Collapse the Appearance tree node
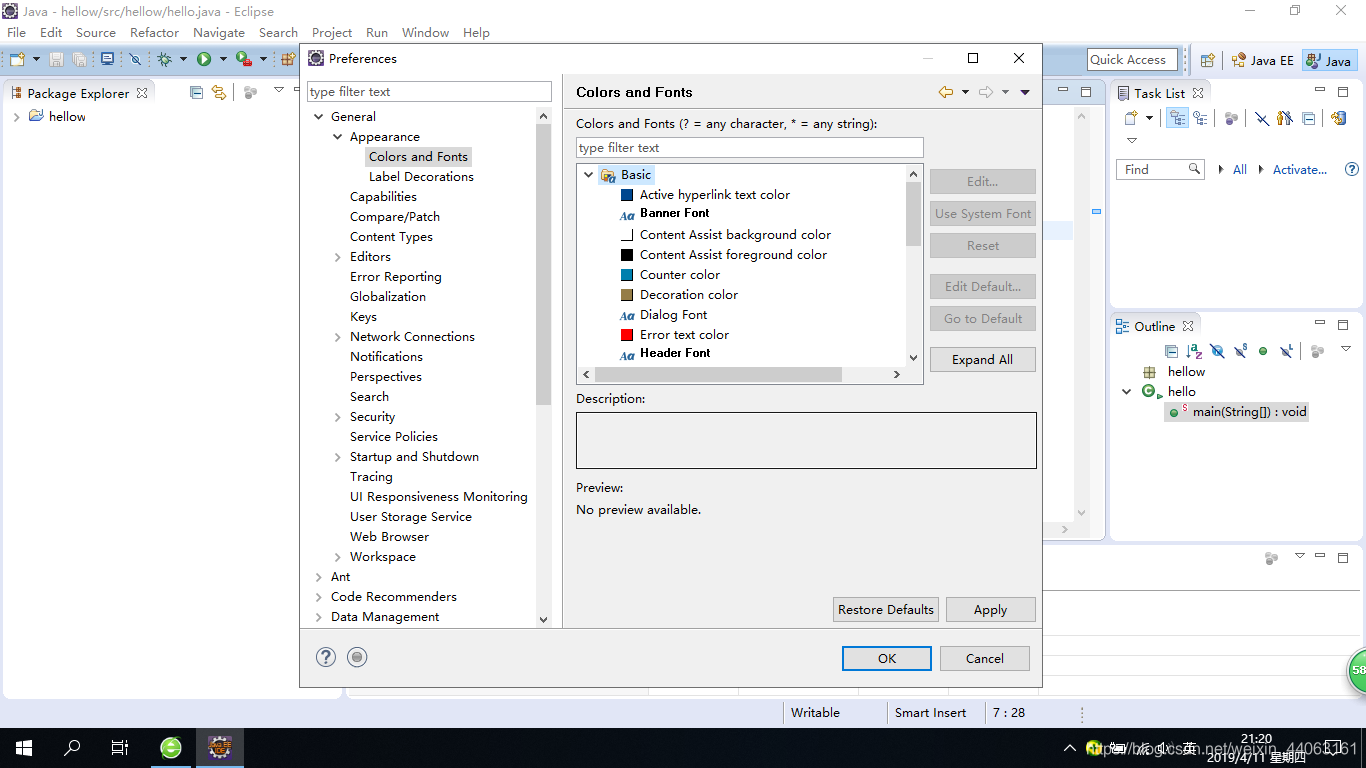1366x768 pixels. point(338,137)
